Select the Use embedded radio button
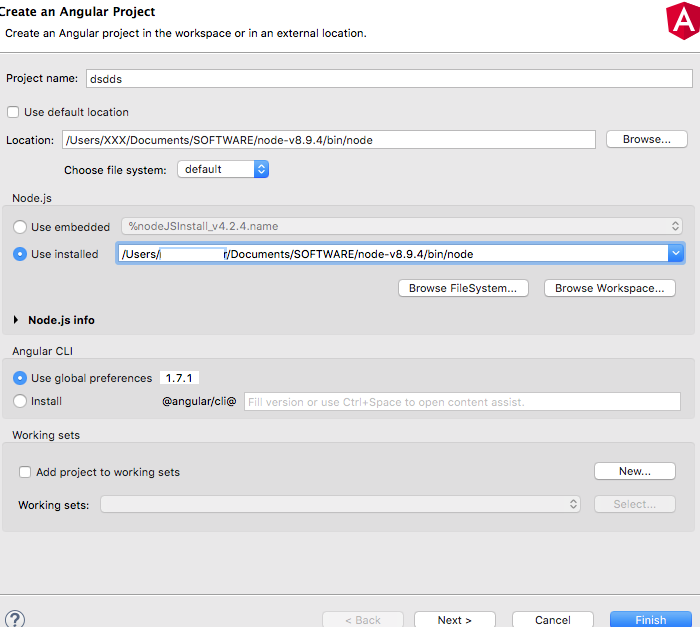700x627 pixels. pos(20,227)
